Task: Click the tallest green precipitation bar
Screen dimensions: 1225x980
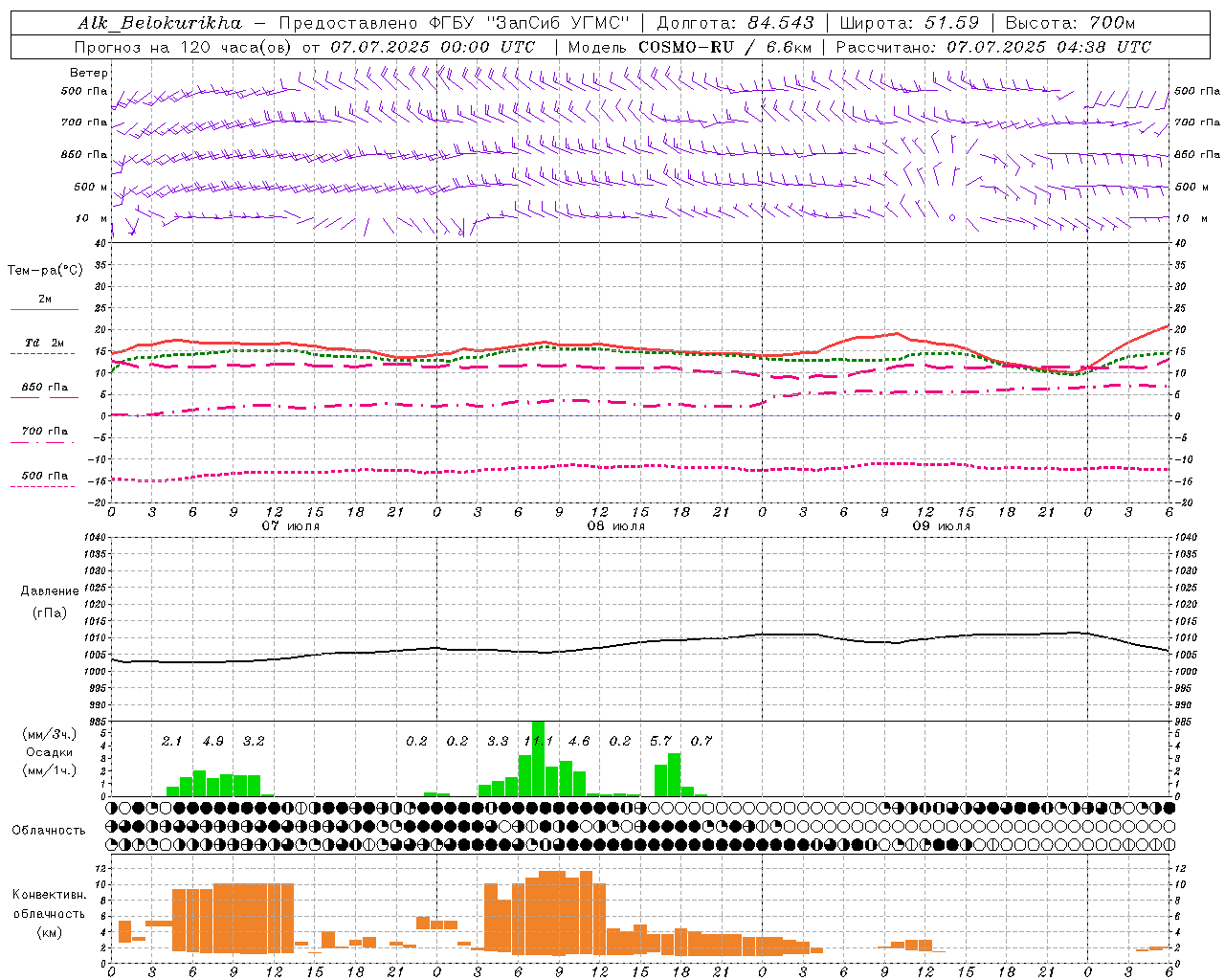Action: tap(538, 759)
